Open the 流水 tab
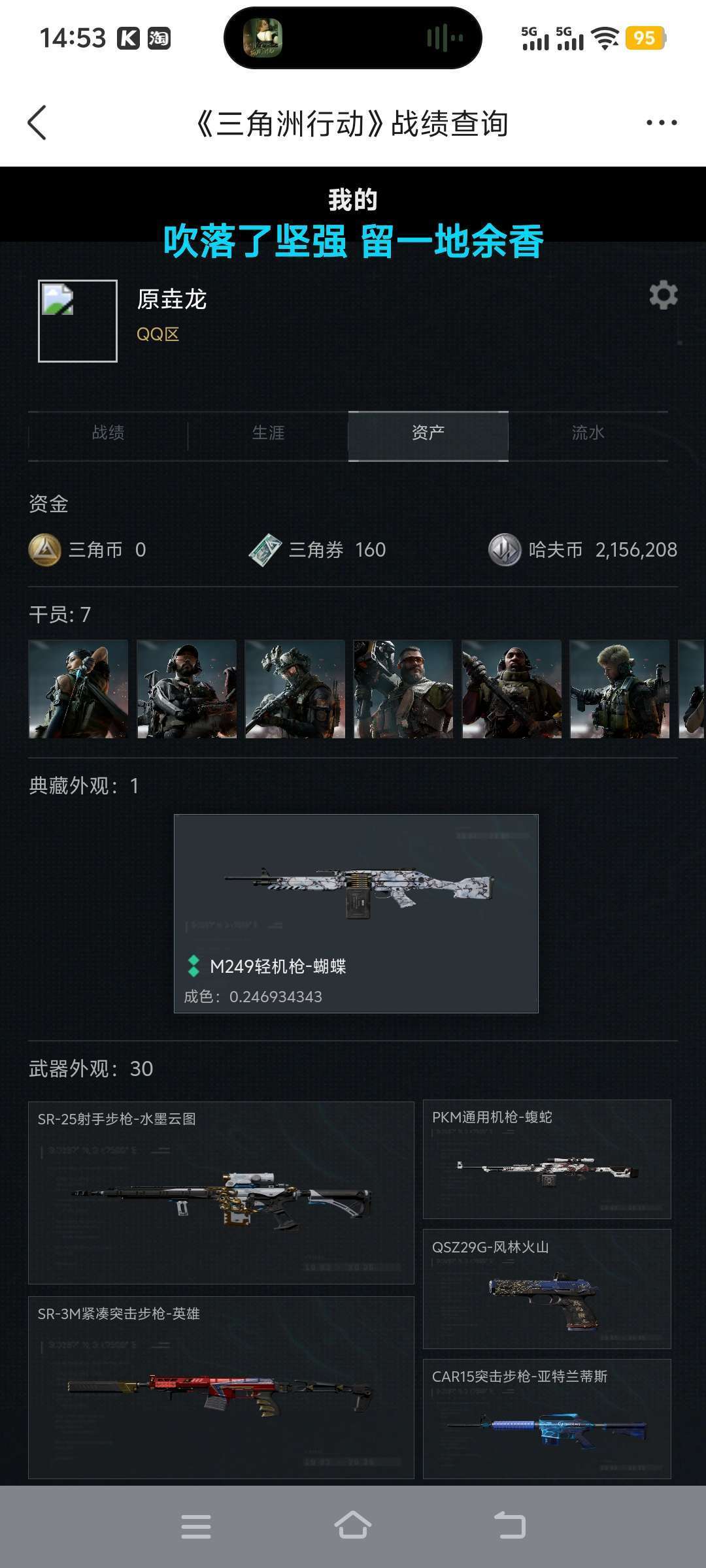706x1568 pixels. coord(588,433)
